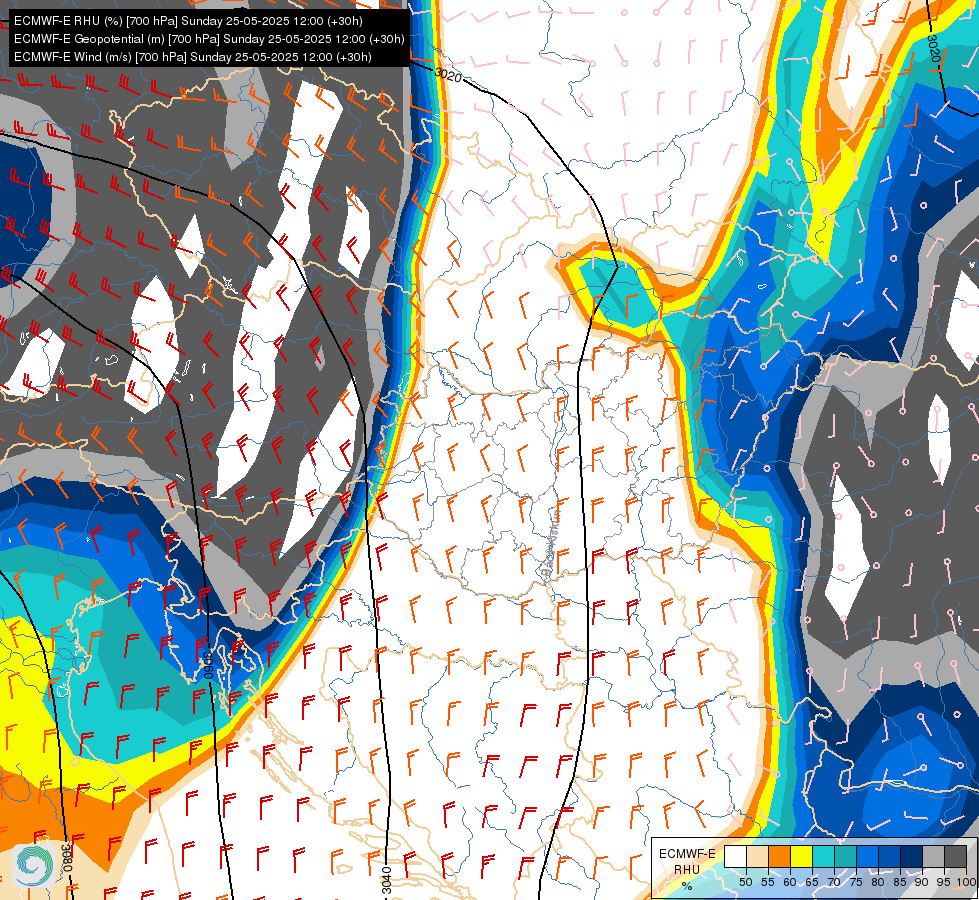Select the 'ECMWF-E Geopotential (m)' title line
The height and width of the screenshot is (900, 979).
pyautogui.click(x=209, y=39)
